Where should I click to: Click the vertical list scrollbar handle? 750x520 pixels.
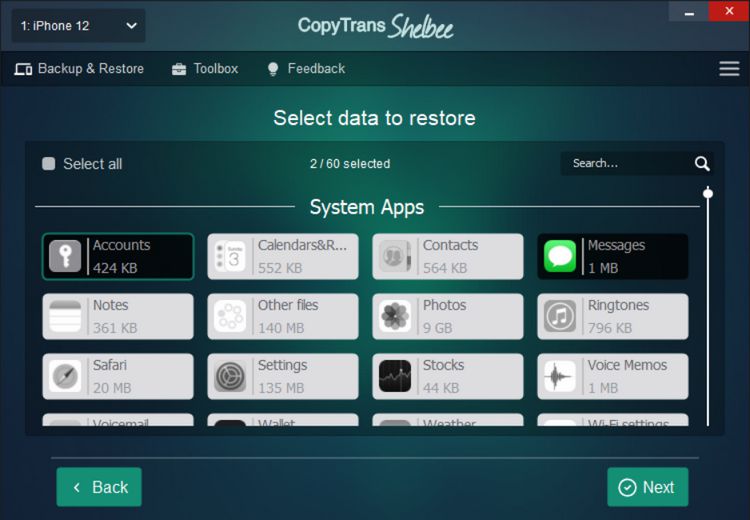[708, 193]
